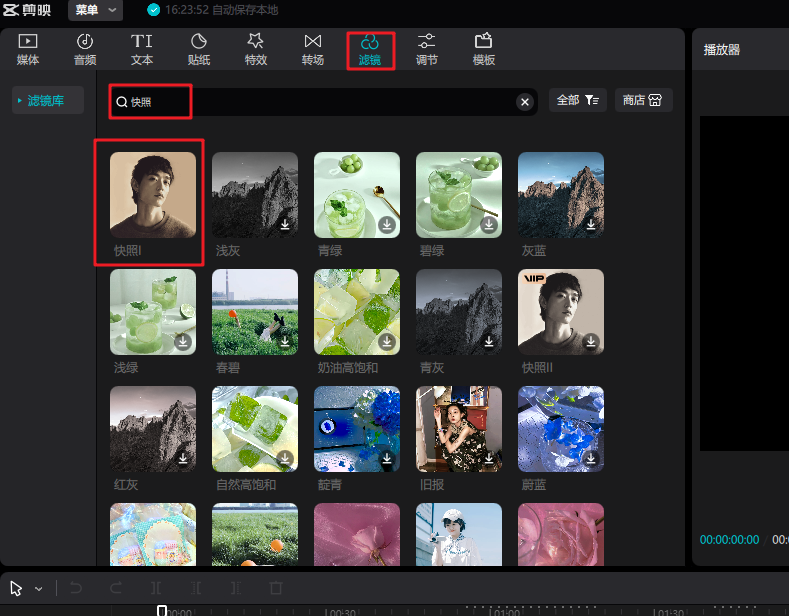The width and height of the screenshot is (789, 616).
Task: Select the 快照I filter thumbnail
Action: coord(153,195)
